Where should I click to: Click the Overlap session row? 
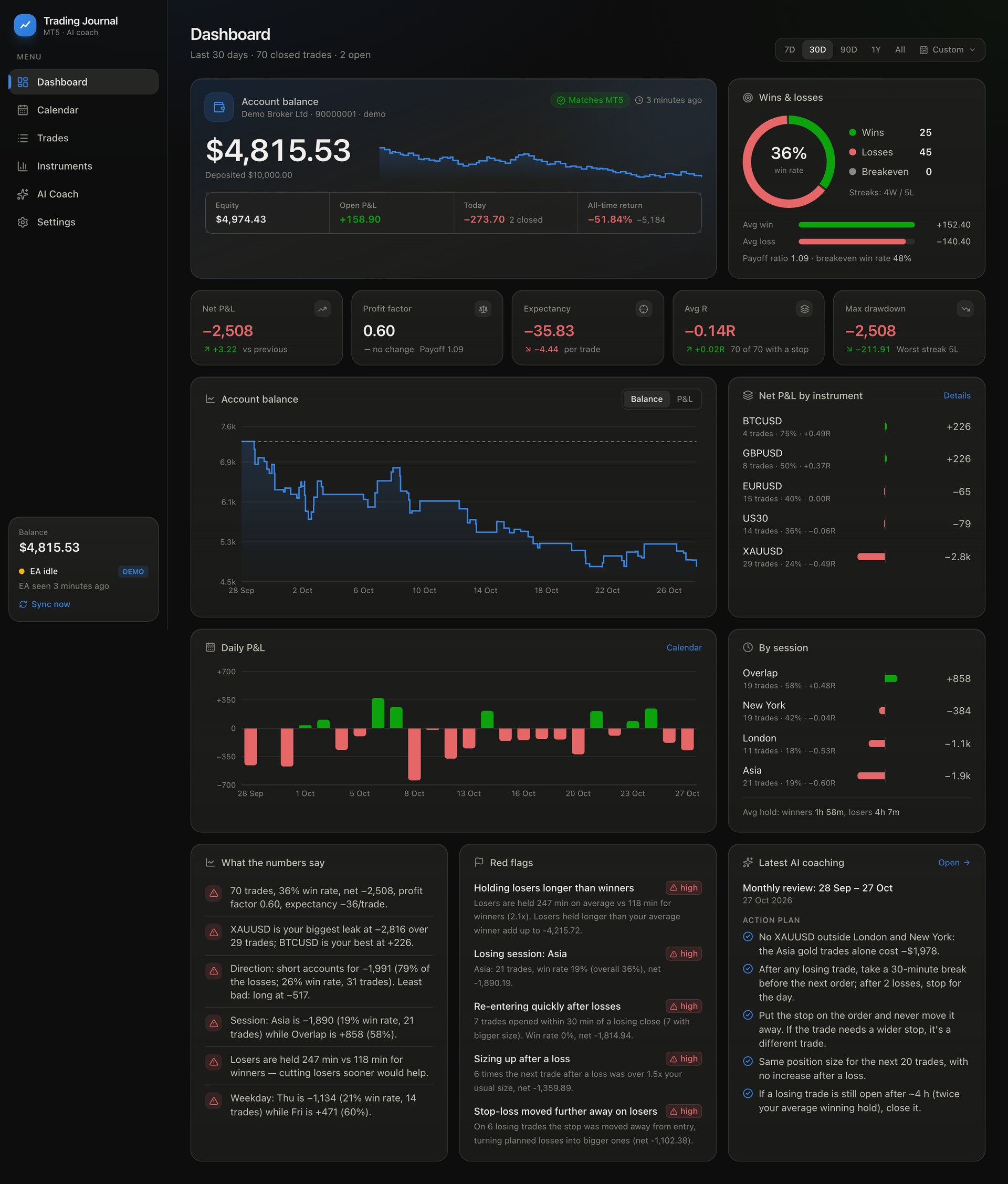click(x=856, y=678)
